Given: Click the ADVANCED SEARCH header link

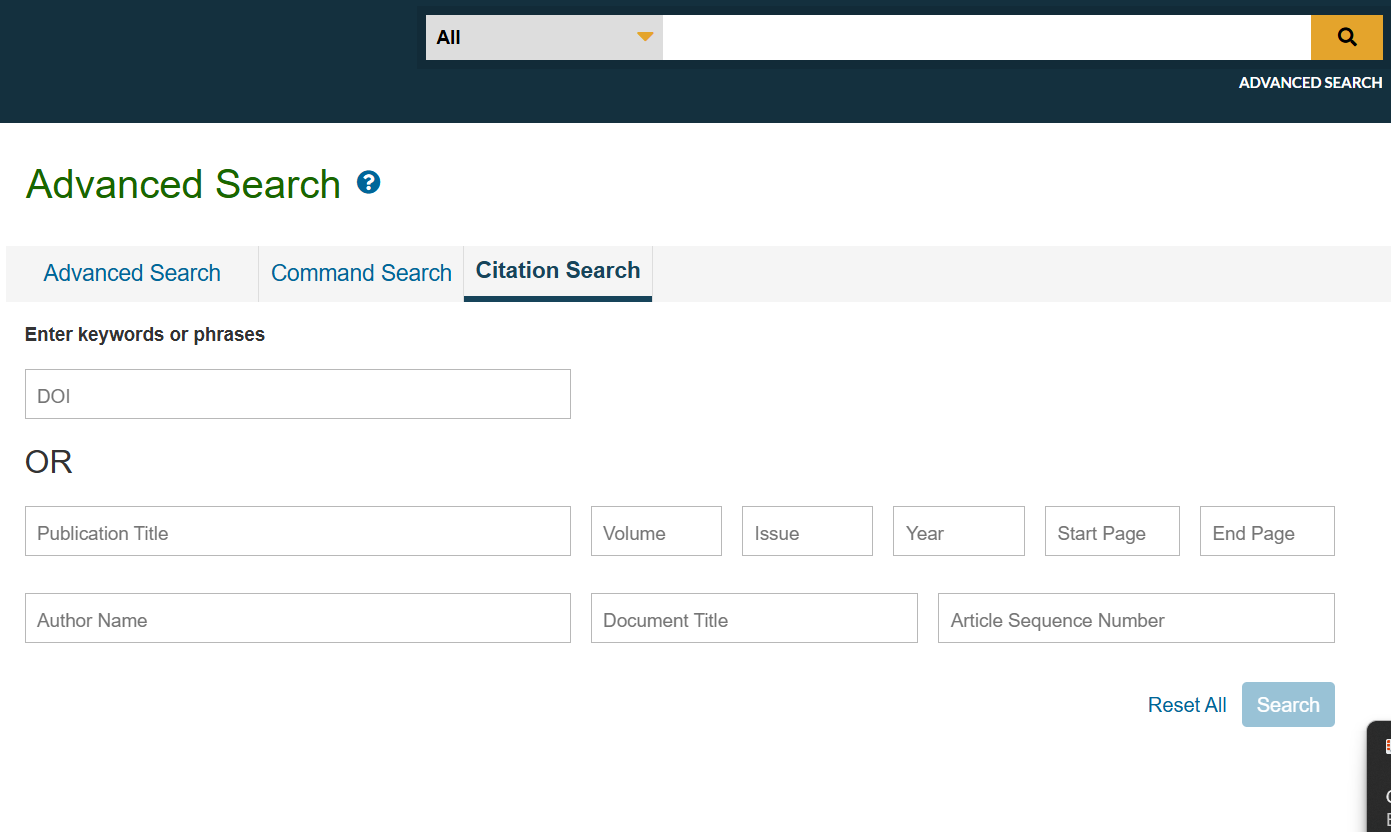Looking at the screenshot, I should tap(1310, 82).
